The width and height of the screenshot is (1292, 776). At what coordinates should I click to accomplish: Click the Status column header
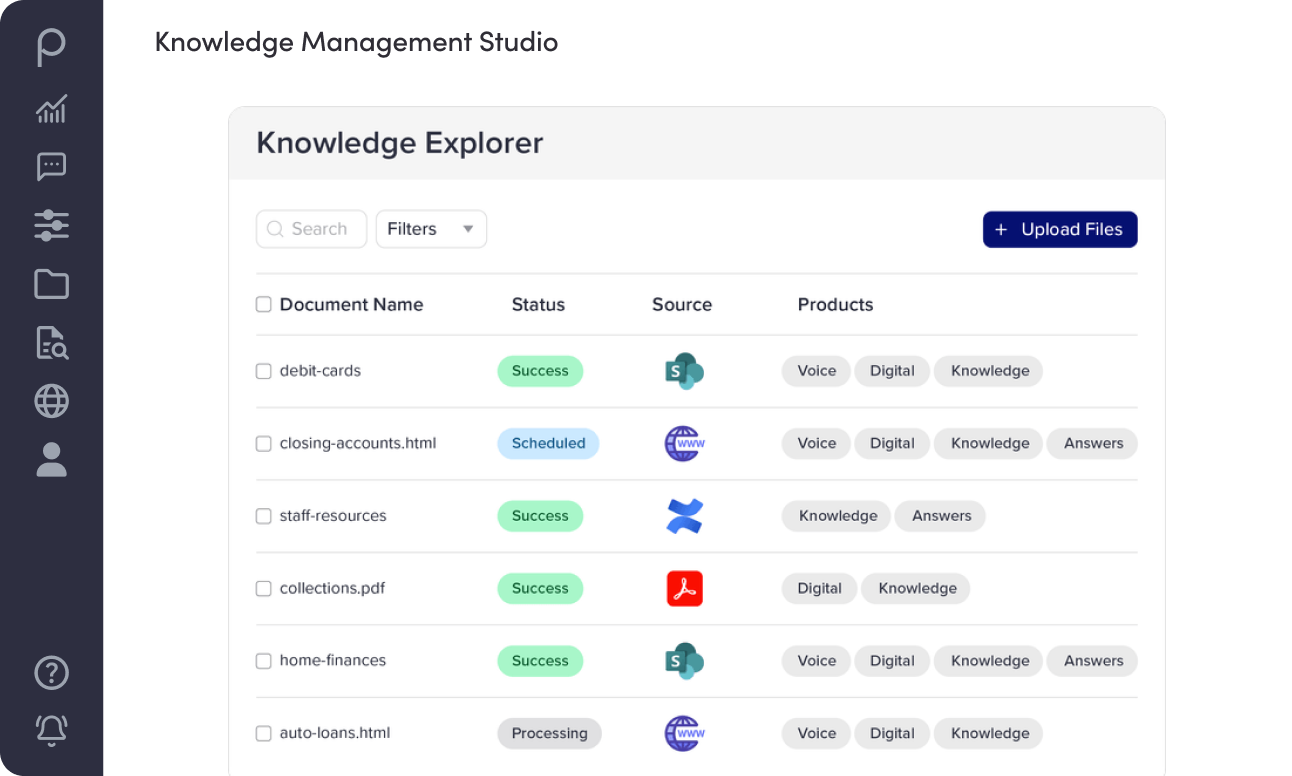click(x=538, y=305)
